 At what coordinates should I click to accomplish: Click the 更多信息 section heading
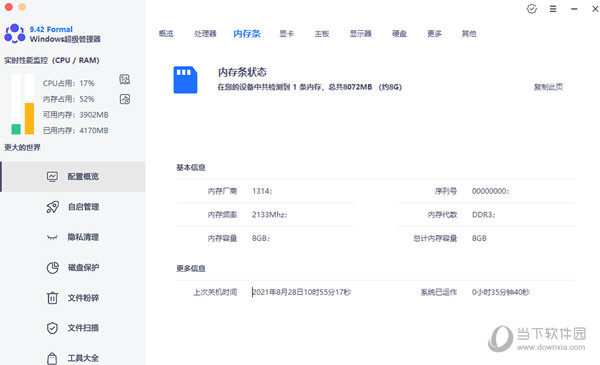pos(191,269)
